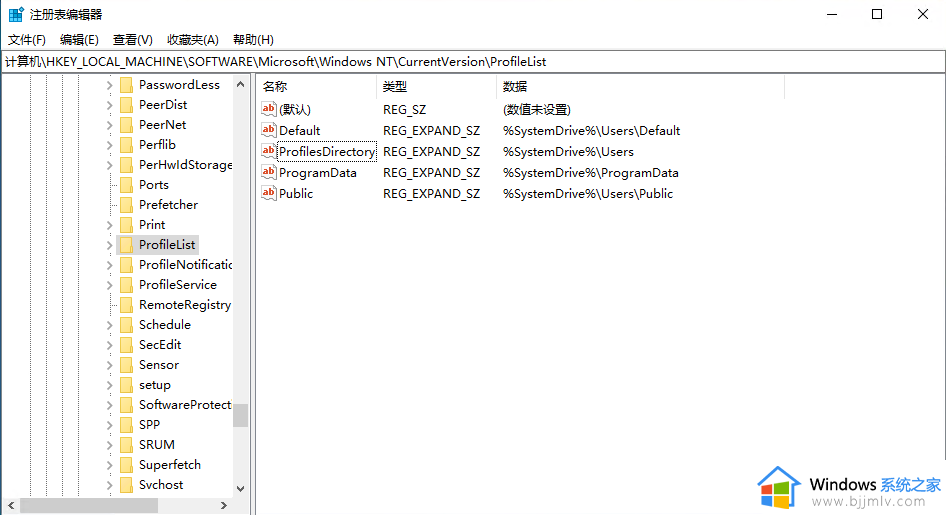Click the horizontal scrollbar right arrow

point(224,505)
